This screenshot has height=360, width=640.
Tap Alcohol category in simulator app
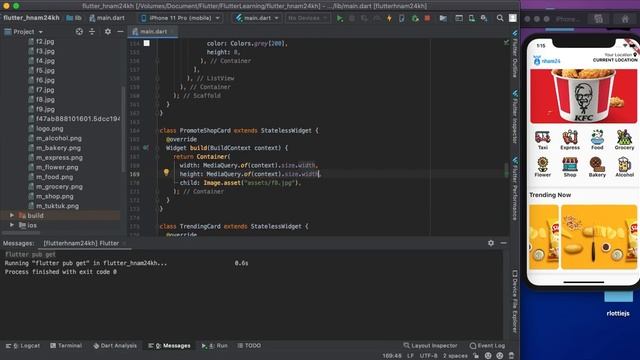coord(624,167)
